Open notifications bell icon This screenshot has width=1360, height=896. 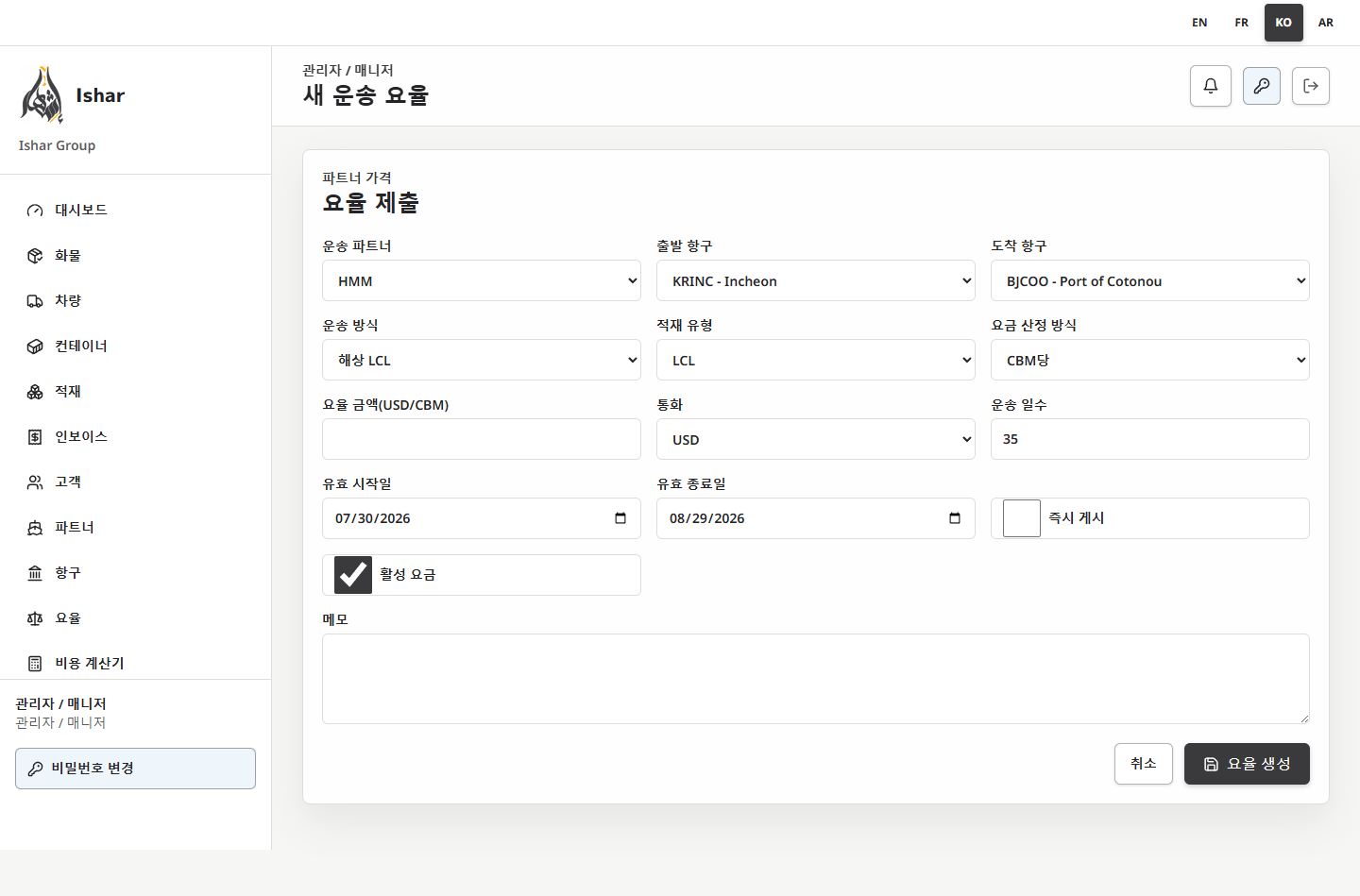point(1211,86)
